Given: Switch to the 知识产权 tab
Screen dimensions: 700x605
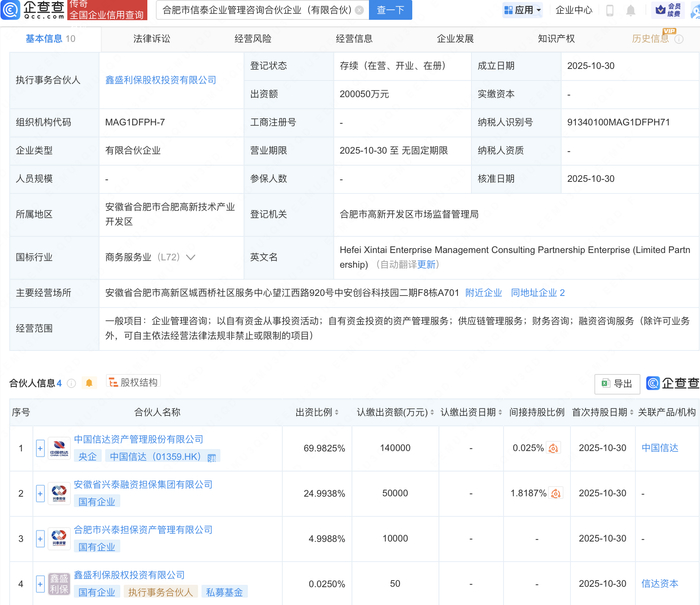Looking at the screenshot, I should tap(555, 39).
